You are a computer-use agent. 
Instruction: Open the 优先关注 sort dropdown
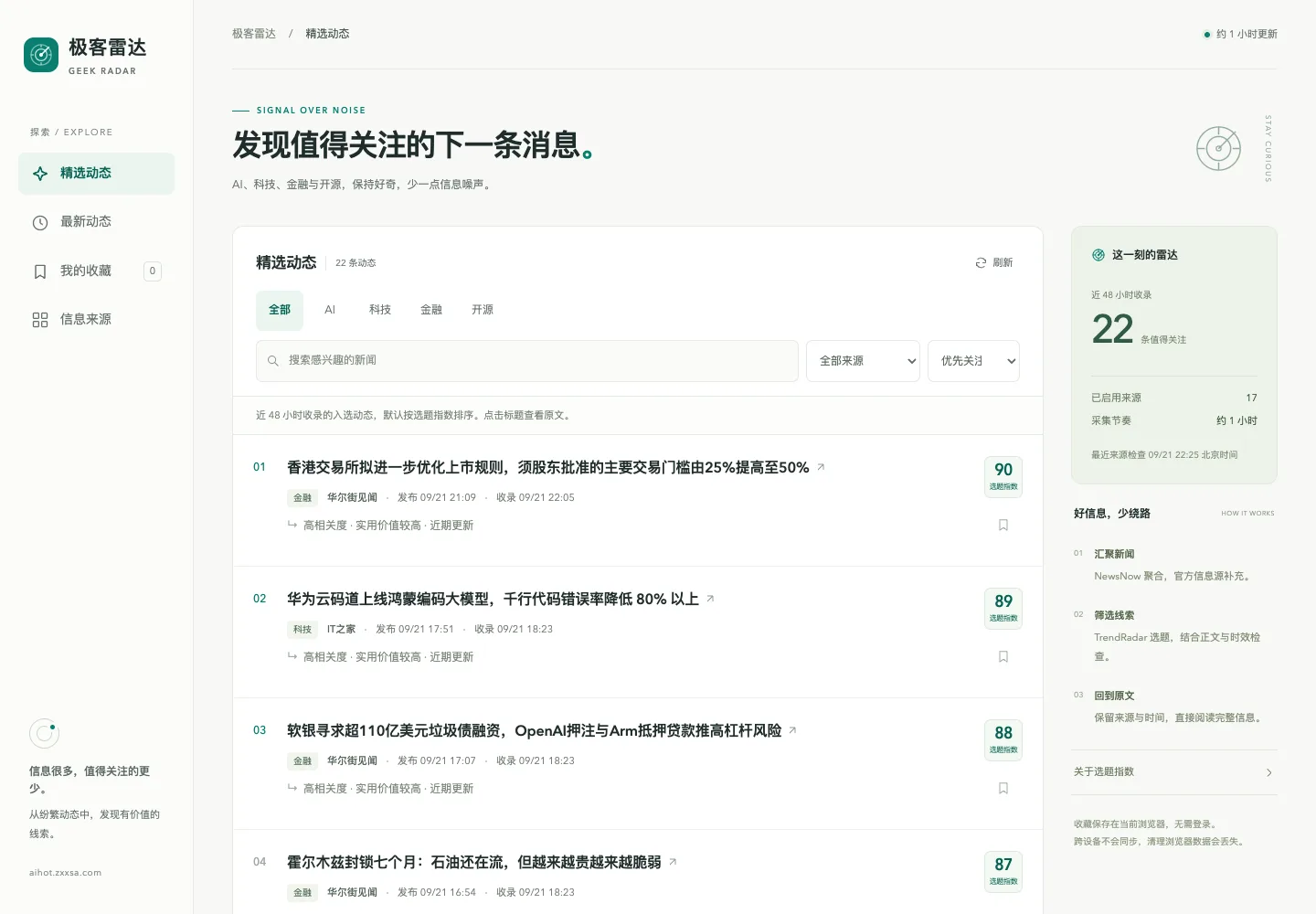point(973,361)
